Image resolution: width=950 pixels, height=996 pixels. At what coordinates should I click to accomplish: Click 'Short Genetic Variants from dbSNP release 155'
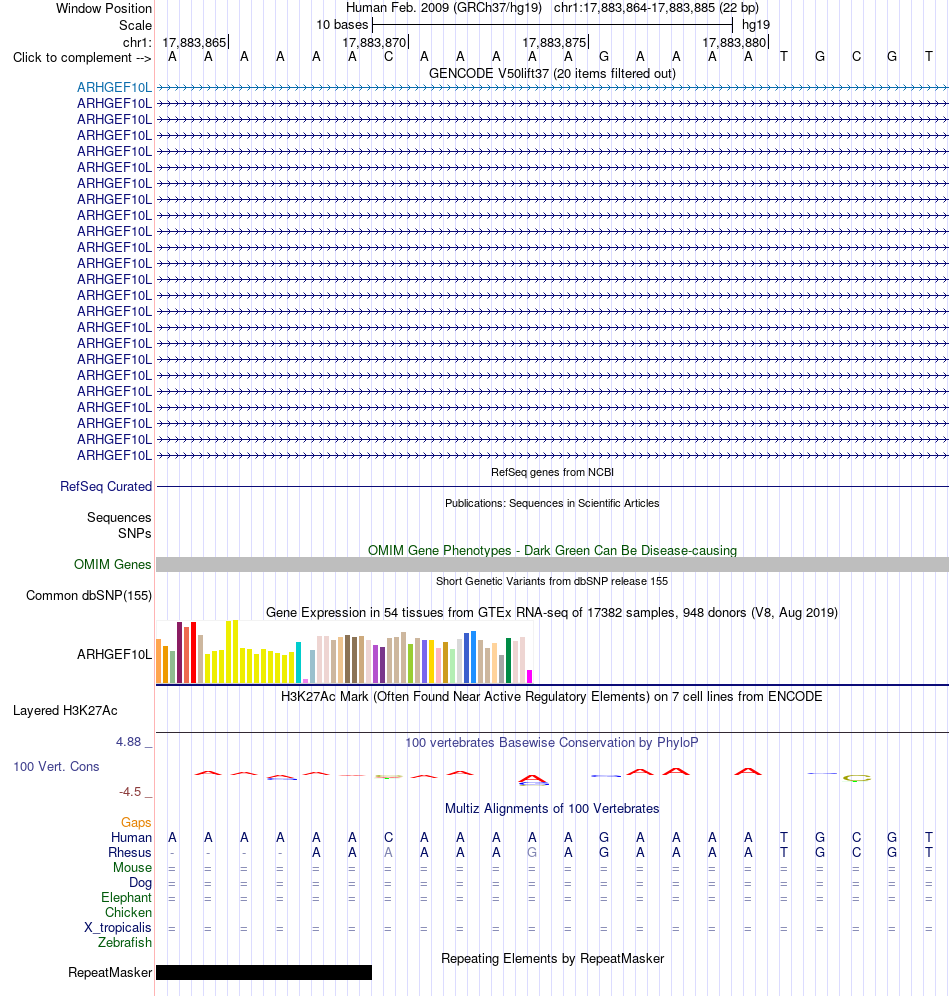click(x=552, y=581)
